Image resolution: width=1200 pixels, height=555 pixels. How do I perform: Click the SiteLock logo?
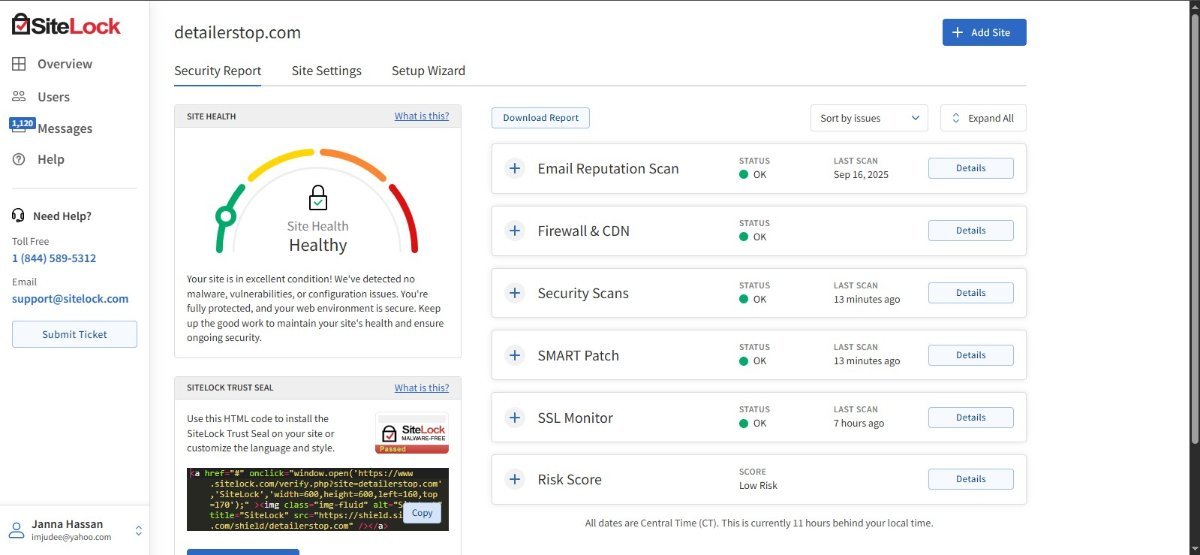click(66, 24)
